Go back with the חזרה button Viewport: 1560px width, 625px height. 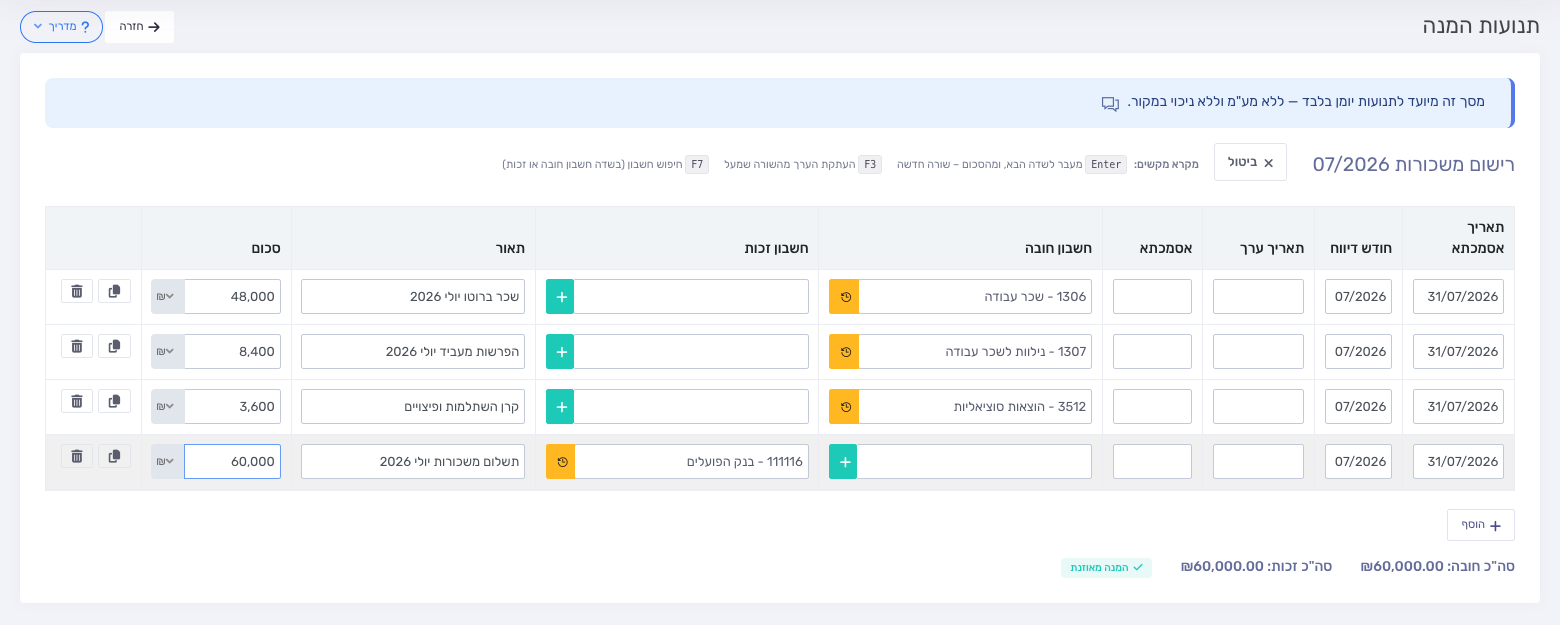(x=140, y=27)
